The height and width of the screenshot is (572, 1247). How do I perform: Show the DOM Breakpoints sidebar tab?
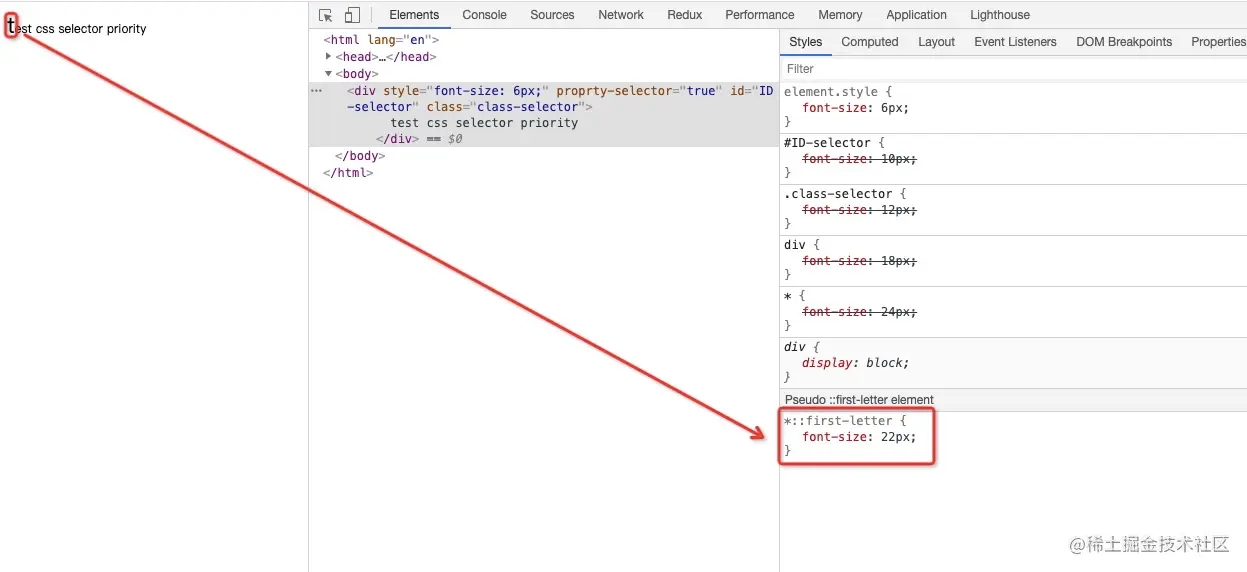[x=1124, y=42]
